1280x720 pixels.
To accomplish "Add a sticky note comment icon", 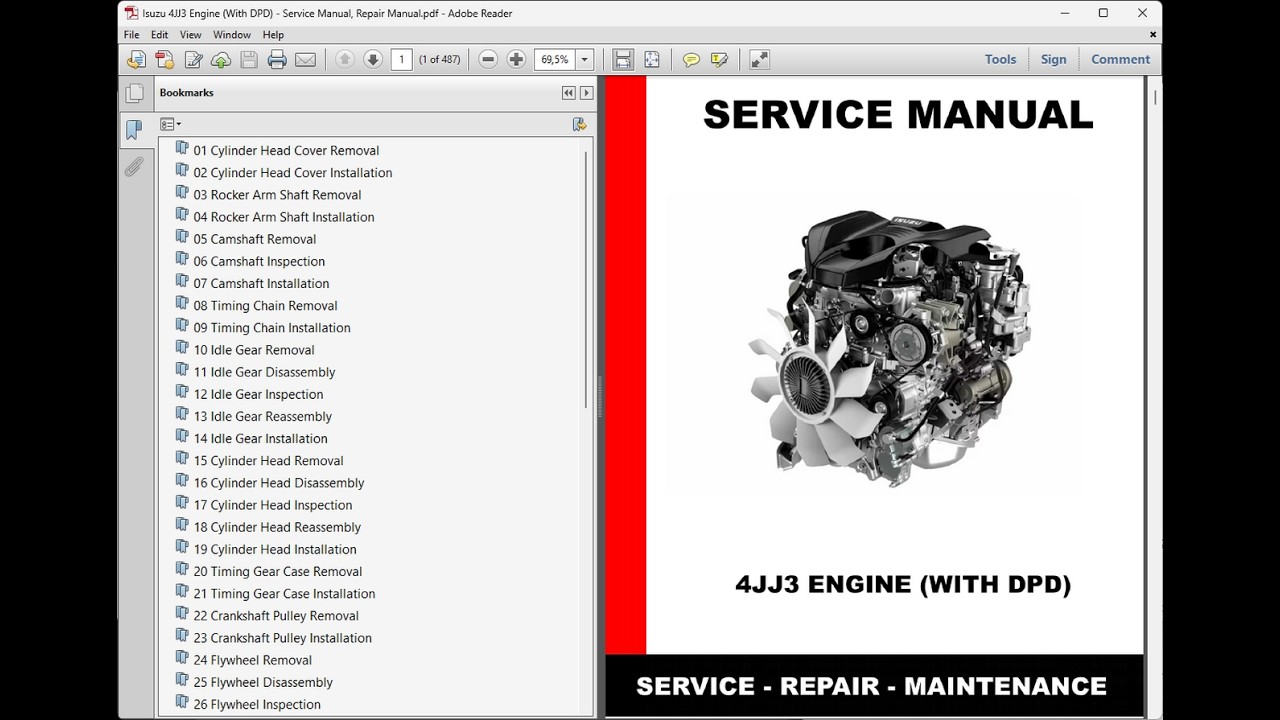I will pyautogui.click(x=691, y=60).
